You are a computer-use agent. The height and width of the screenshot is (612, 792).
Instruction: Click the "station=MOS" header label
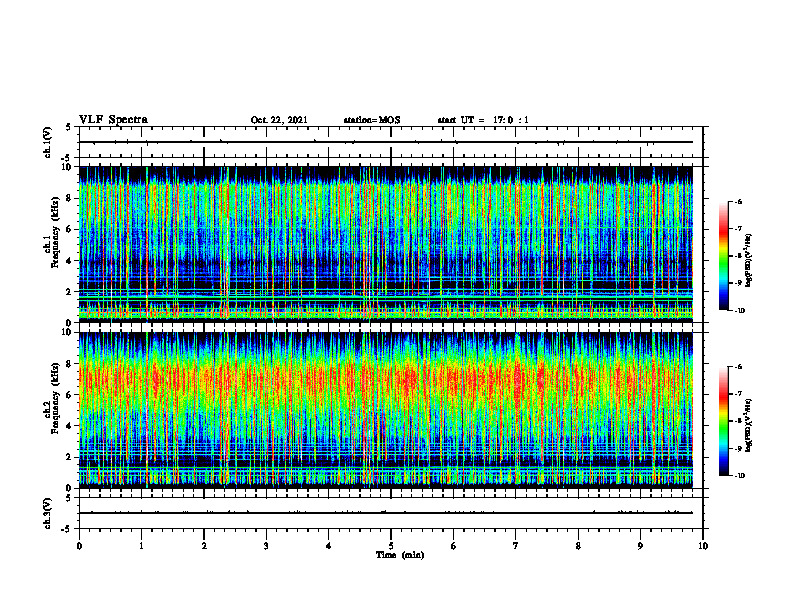[x=372, y=120]
